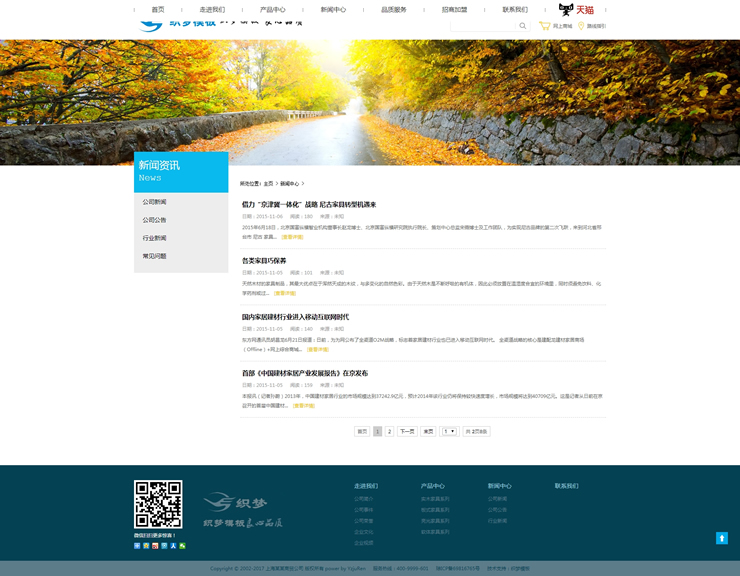
Task: Open the article 各类家目巧保养
Action: 264,261
